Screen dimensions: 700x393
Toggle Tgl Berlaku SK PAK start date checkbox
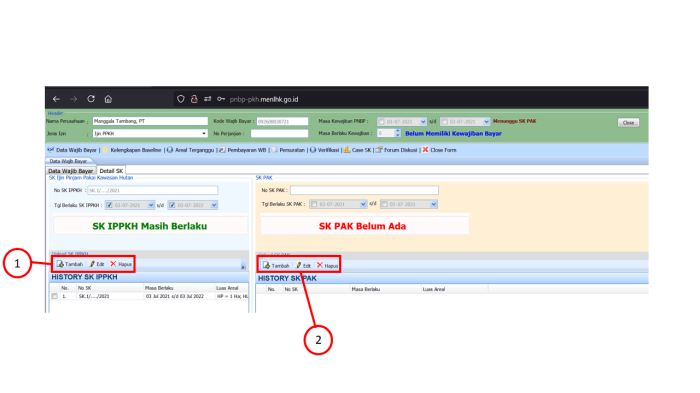pyautogui.click(x=314, y=204)
